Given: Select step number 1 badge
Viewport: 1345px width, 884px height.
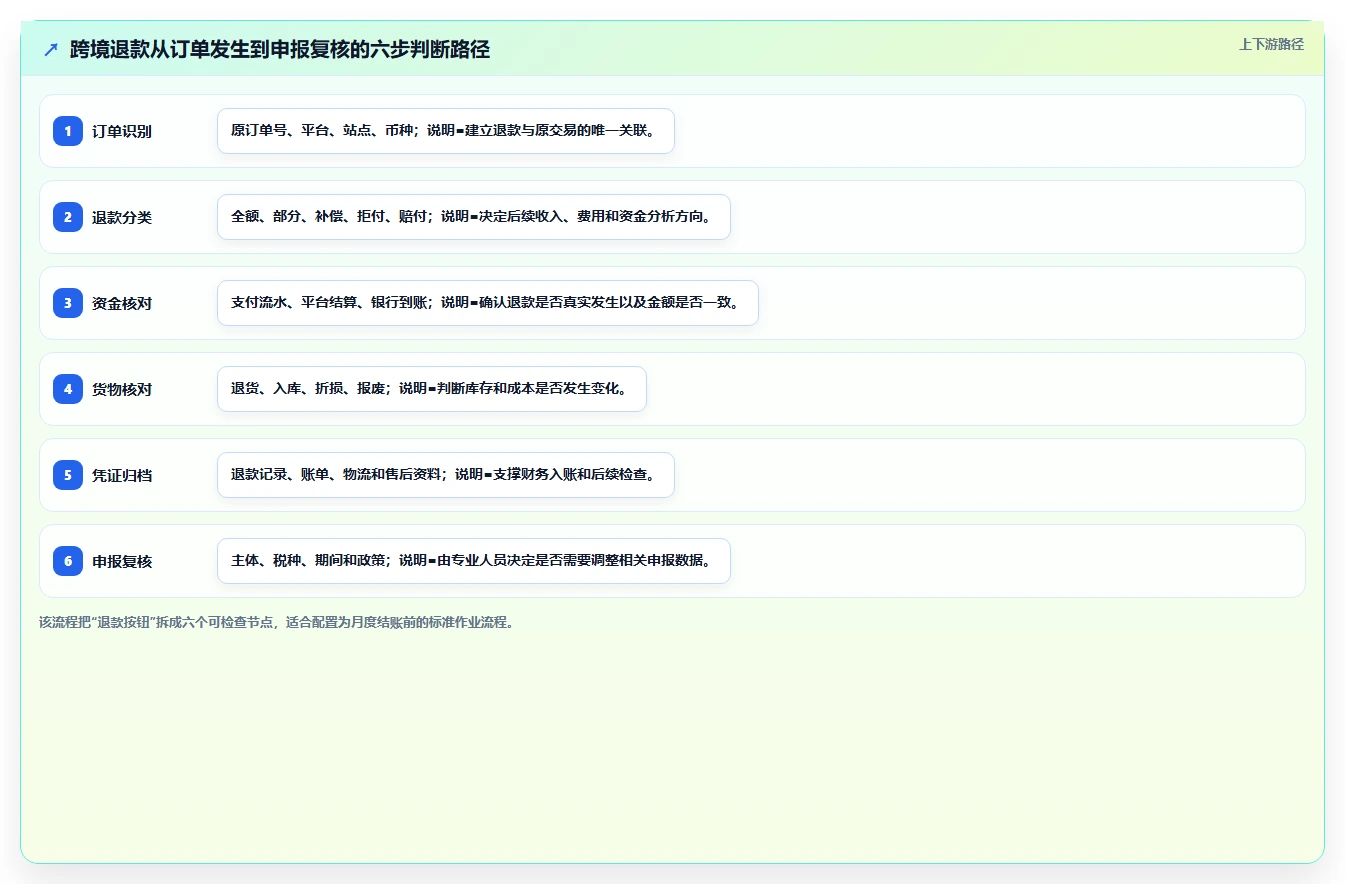Looking at the screenshot, I should (x=68, y=131).
